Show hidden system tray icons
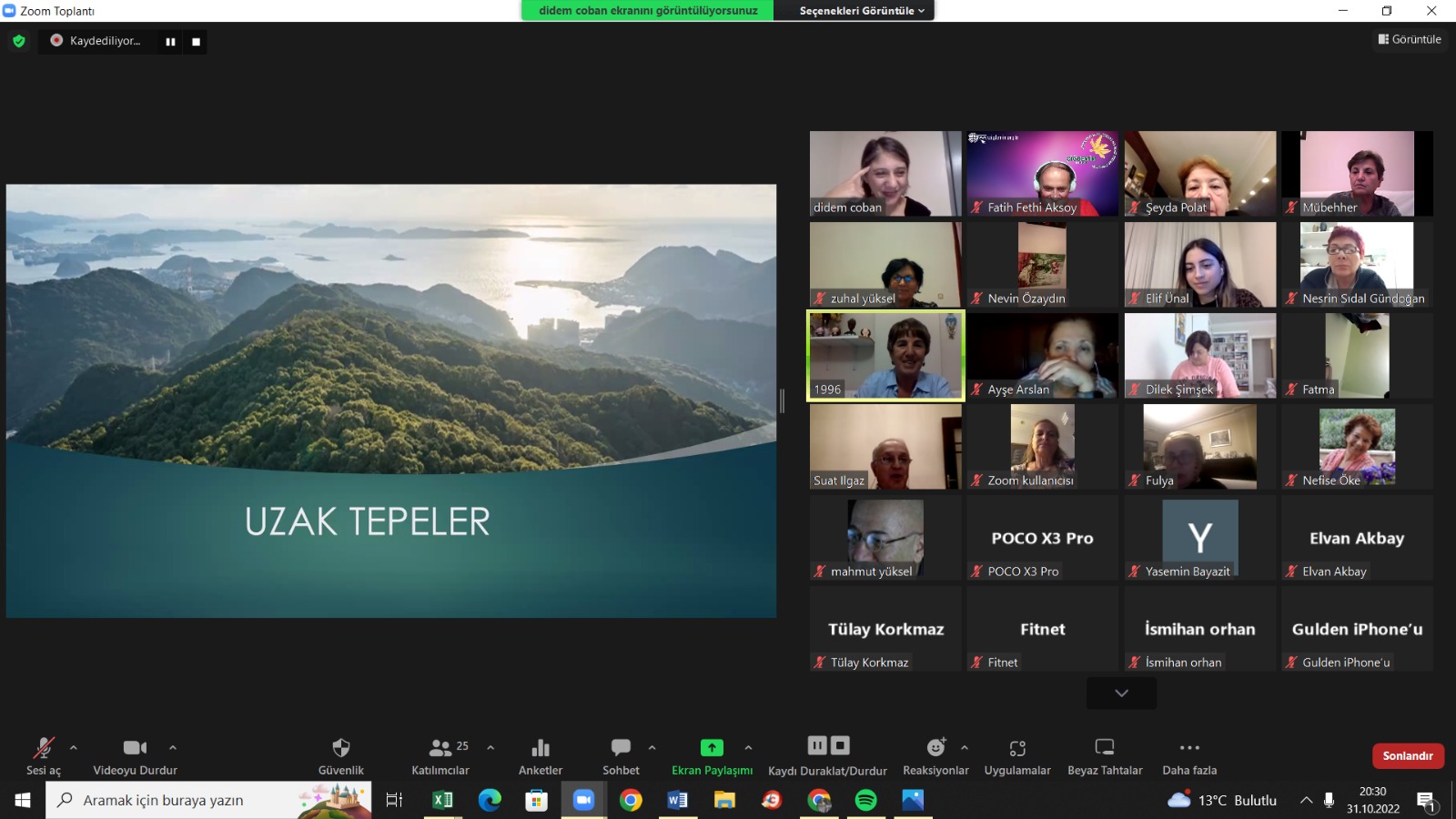The width and height of the screenshot is (1456, 819). point(1306,800)
